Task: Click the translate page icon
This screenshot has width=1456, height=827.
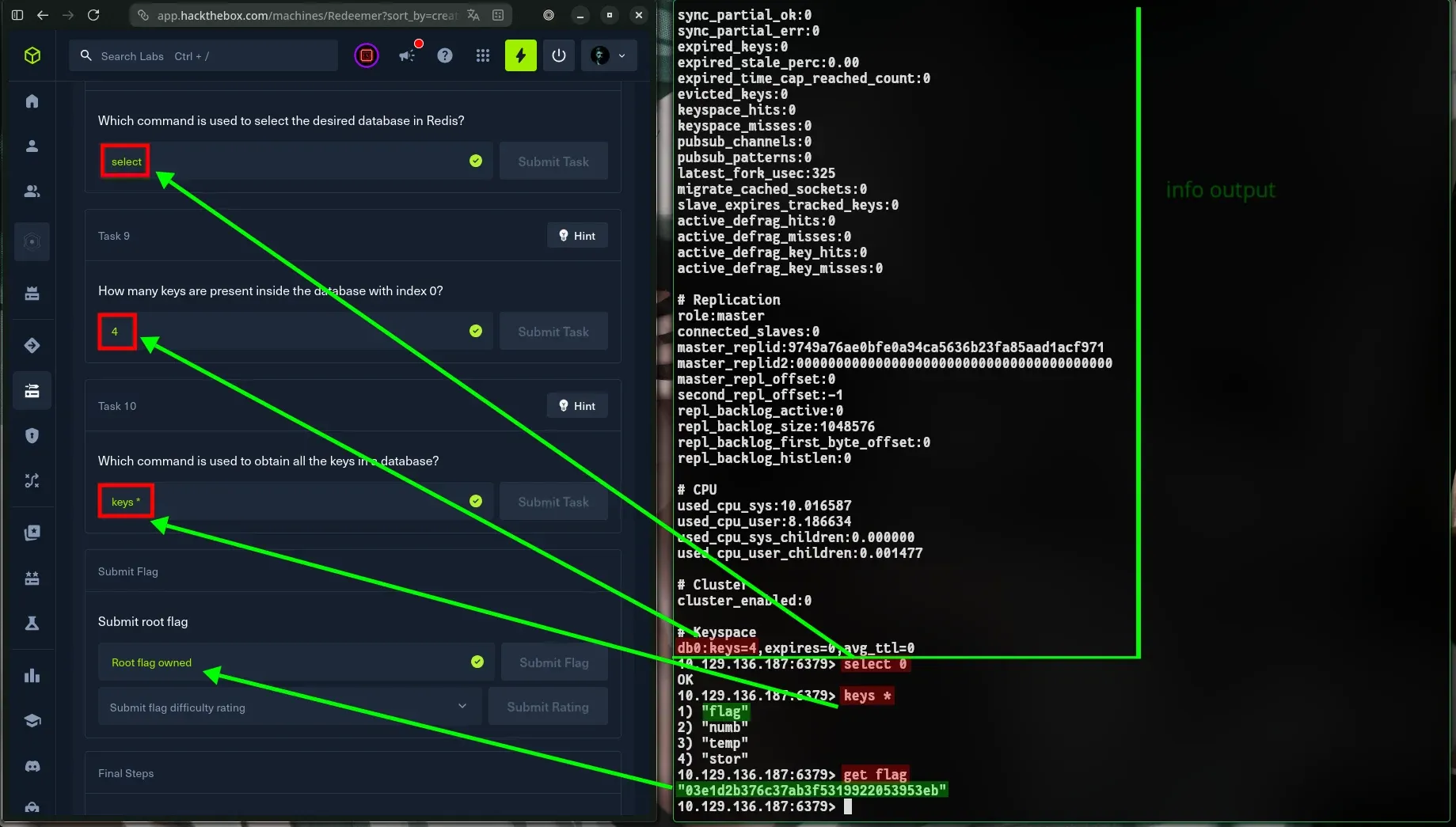Action: pos(473,15)
